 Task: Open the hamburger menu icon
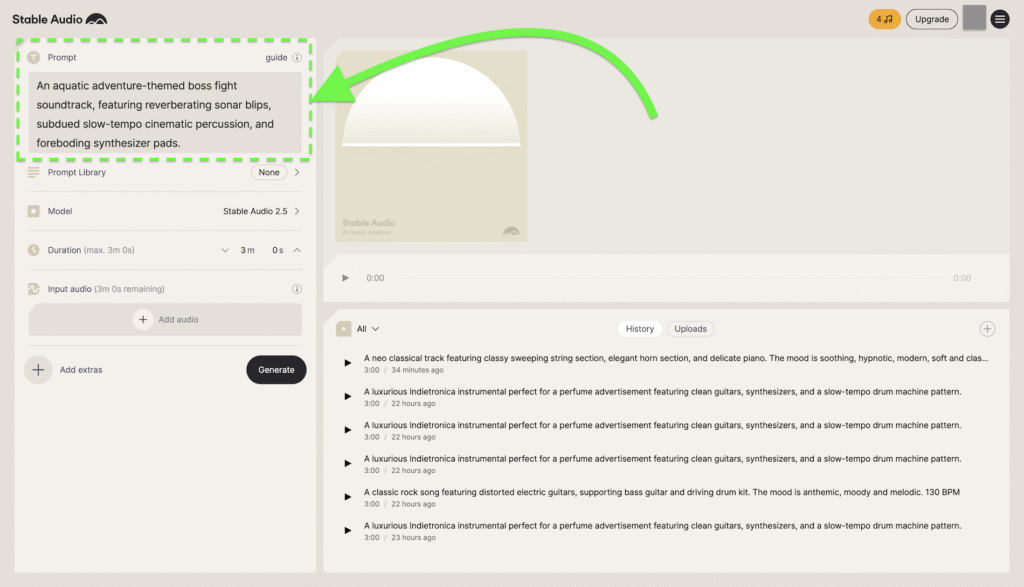pos(1000,19)
